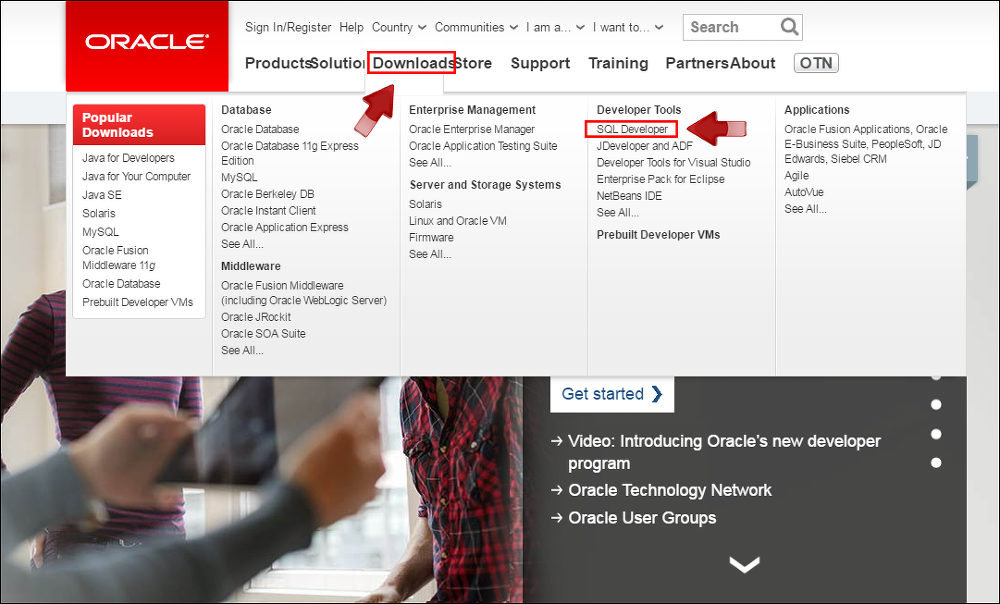Open the Downloads menu
The height and width of the screenshot is (604, 1000).
coord(411,63)
